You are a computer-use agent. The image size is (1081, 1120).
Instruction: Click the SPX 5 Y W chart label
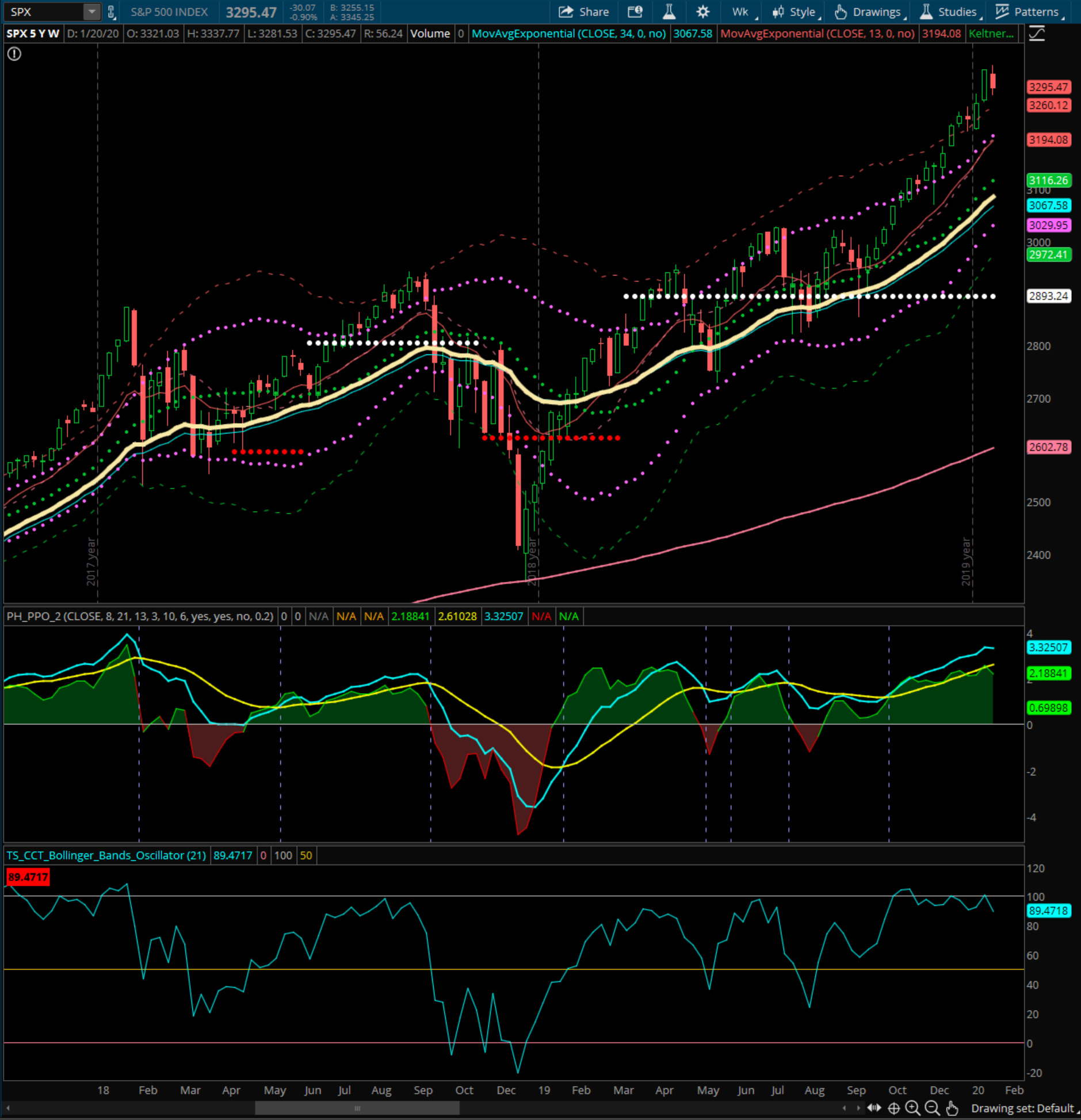click(33, 34)
